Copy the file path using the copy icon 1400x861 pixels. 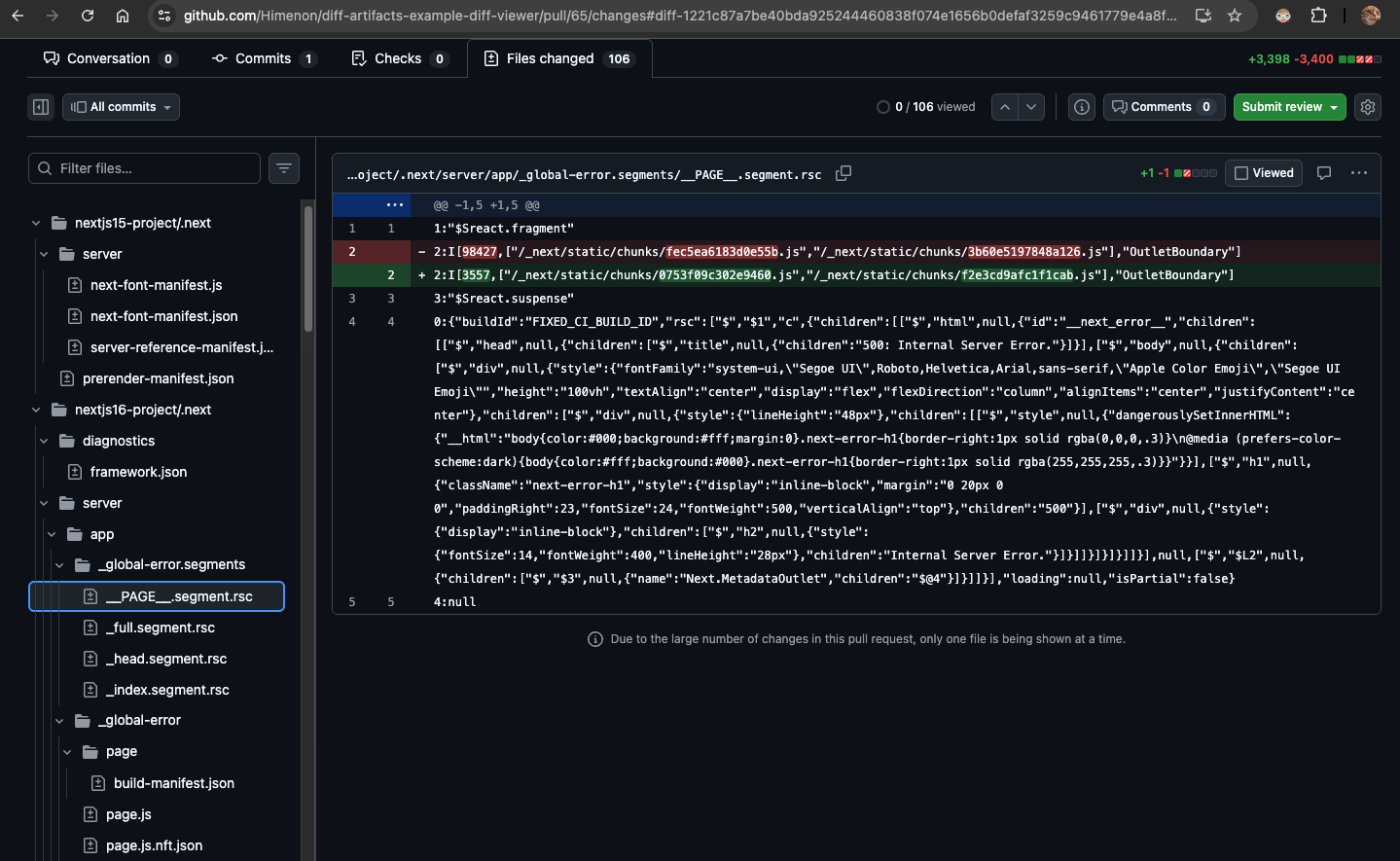[843, 173]
